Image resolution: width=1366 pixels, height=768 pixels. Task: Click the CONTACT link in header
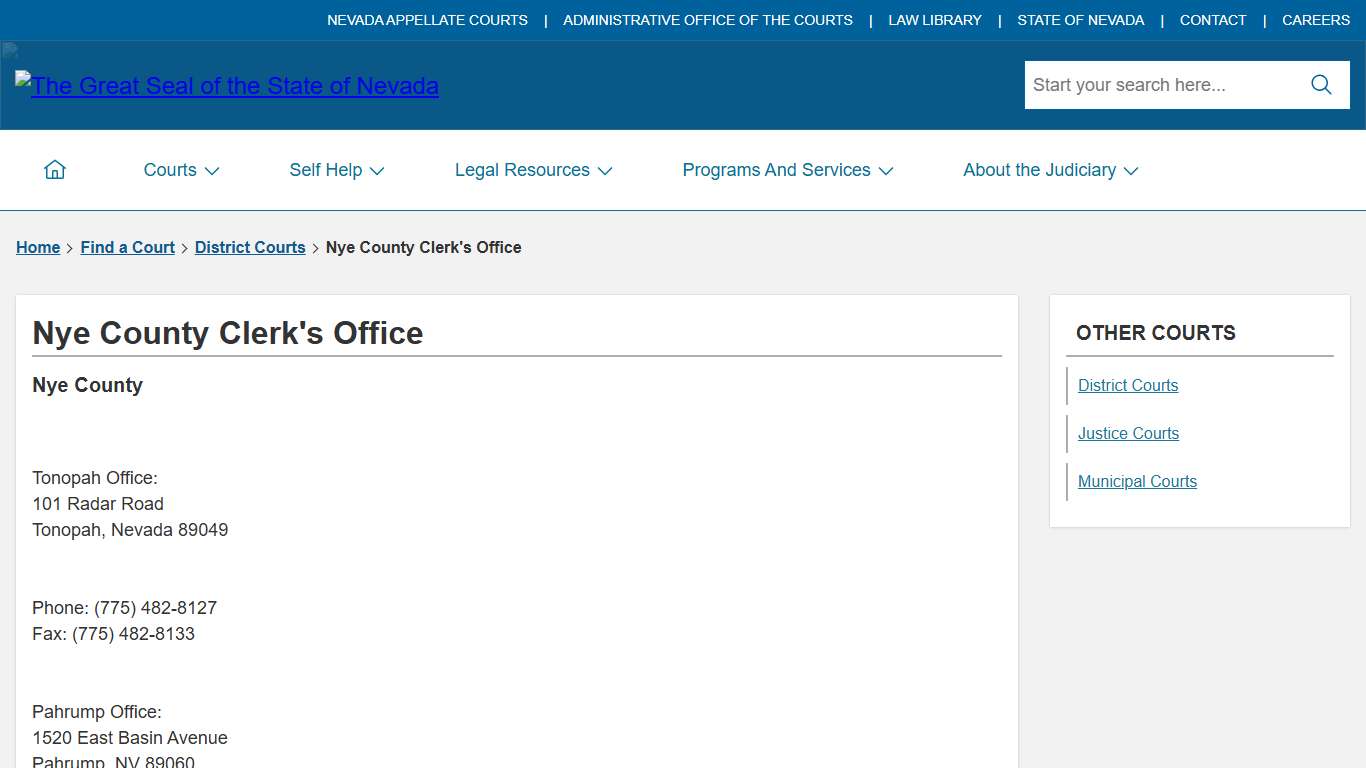click(x=1212, y=20)
